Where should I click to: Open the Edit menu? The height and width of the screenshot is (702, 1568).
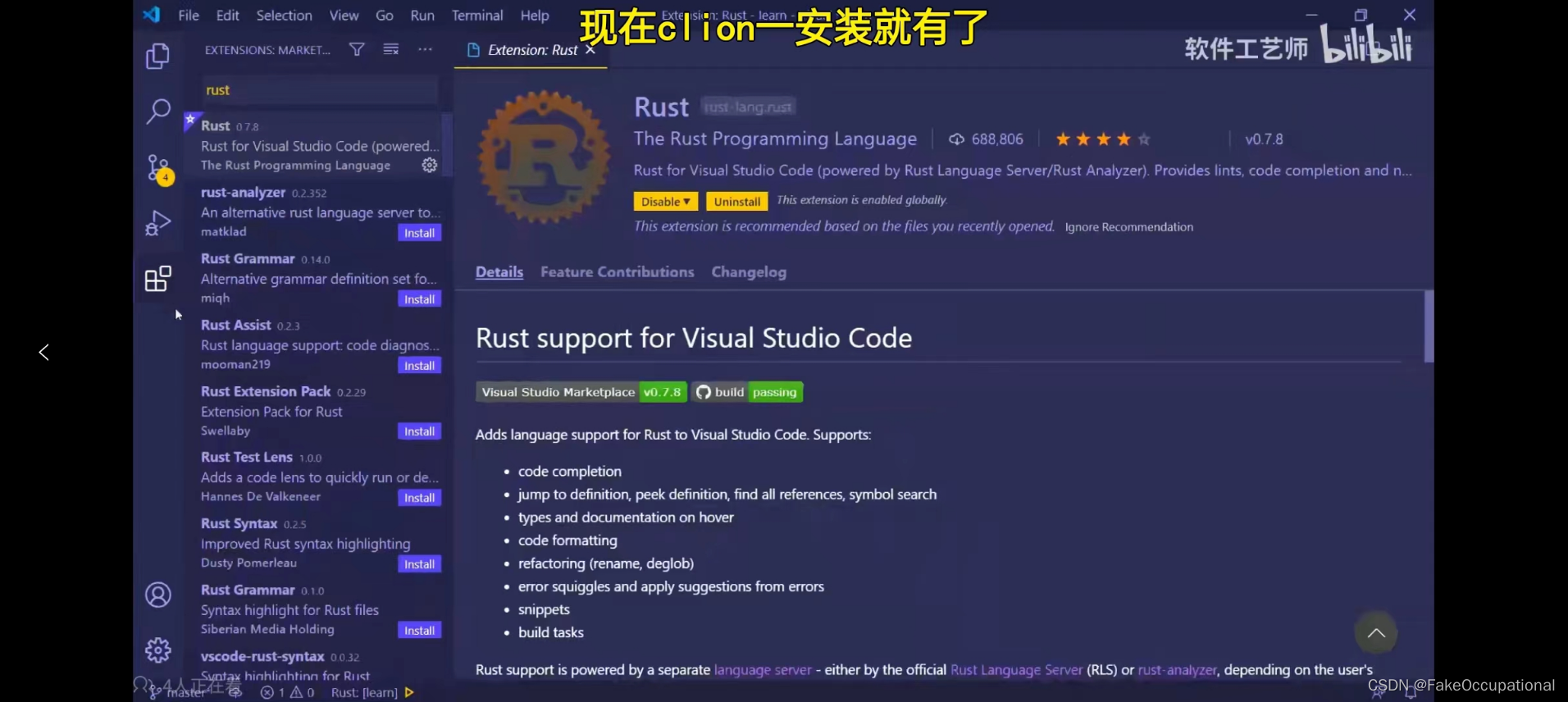point(227,16)
